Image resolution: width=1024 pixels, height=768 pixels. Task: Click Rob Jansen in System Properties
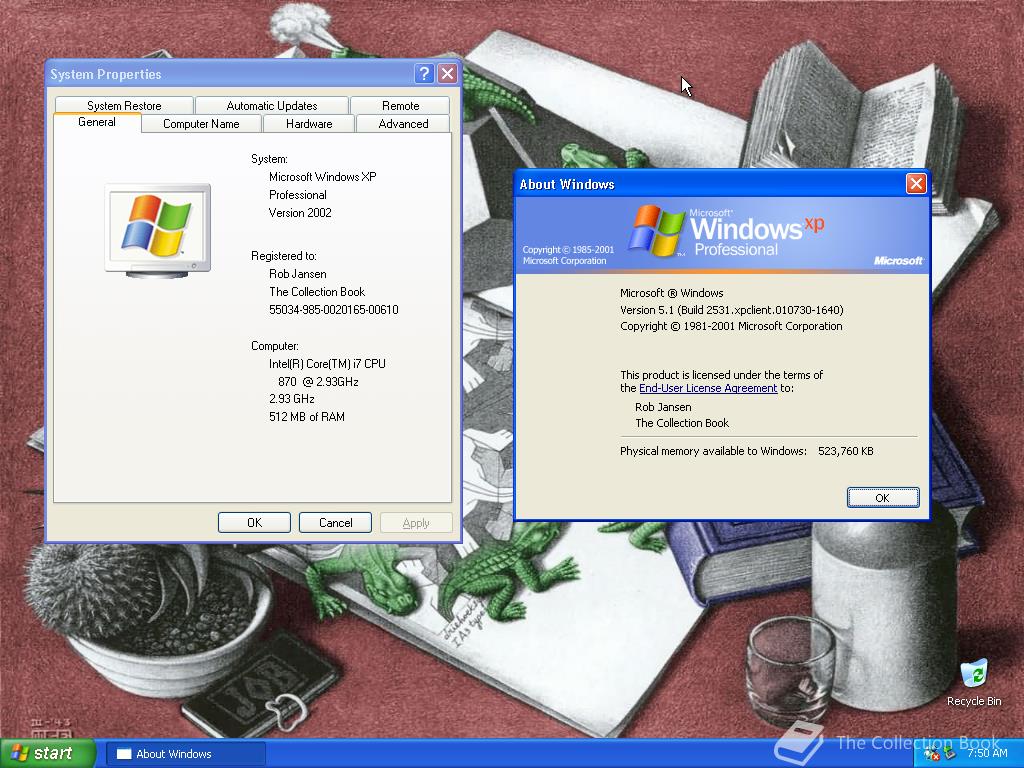tap(297, 274)
